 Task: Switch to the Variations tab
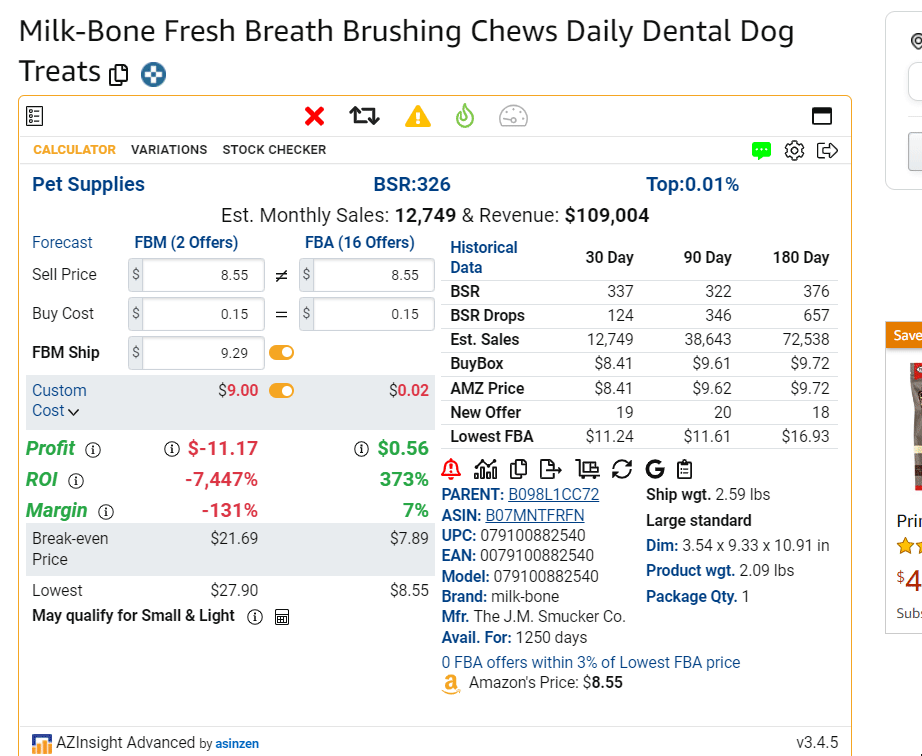click(x=169, y=150)
